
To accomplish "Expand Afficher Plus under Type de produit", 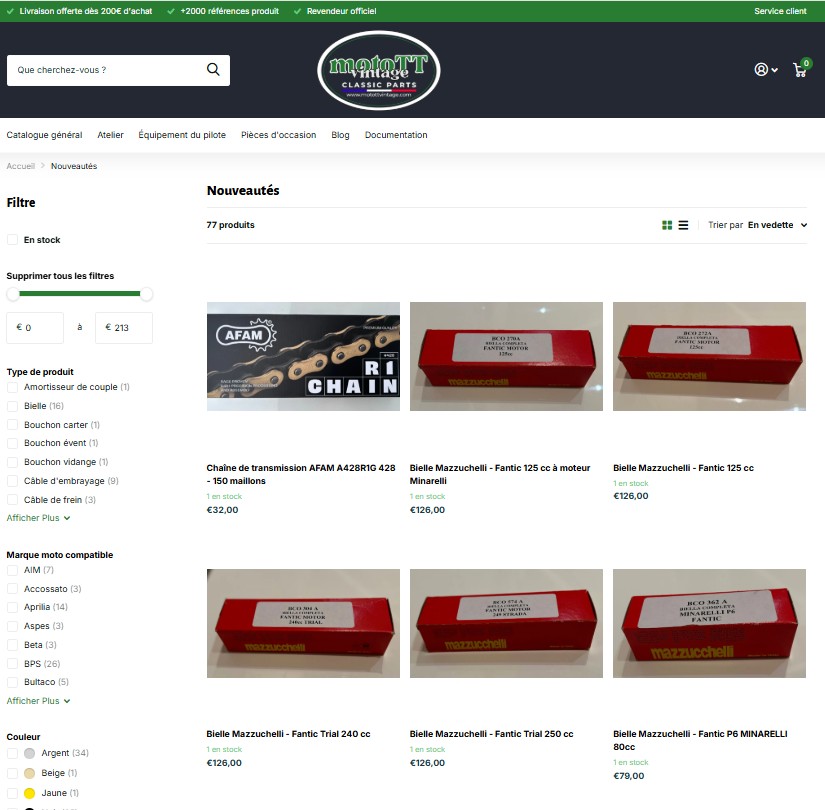I will tap(38, 518).
